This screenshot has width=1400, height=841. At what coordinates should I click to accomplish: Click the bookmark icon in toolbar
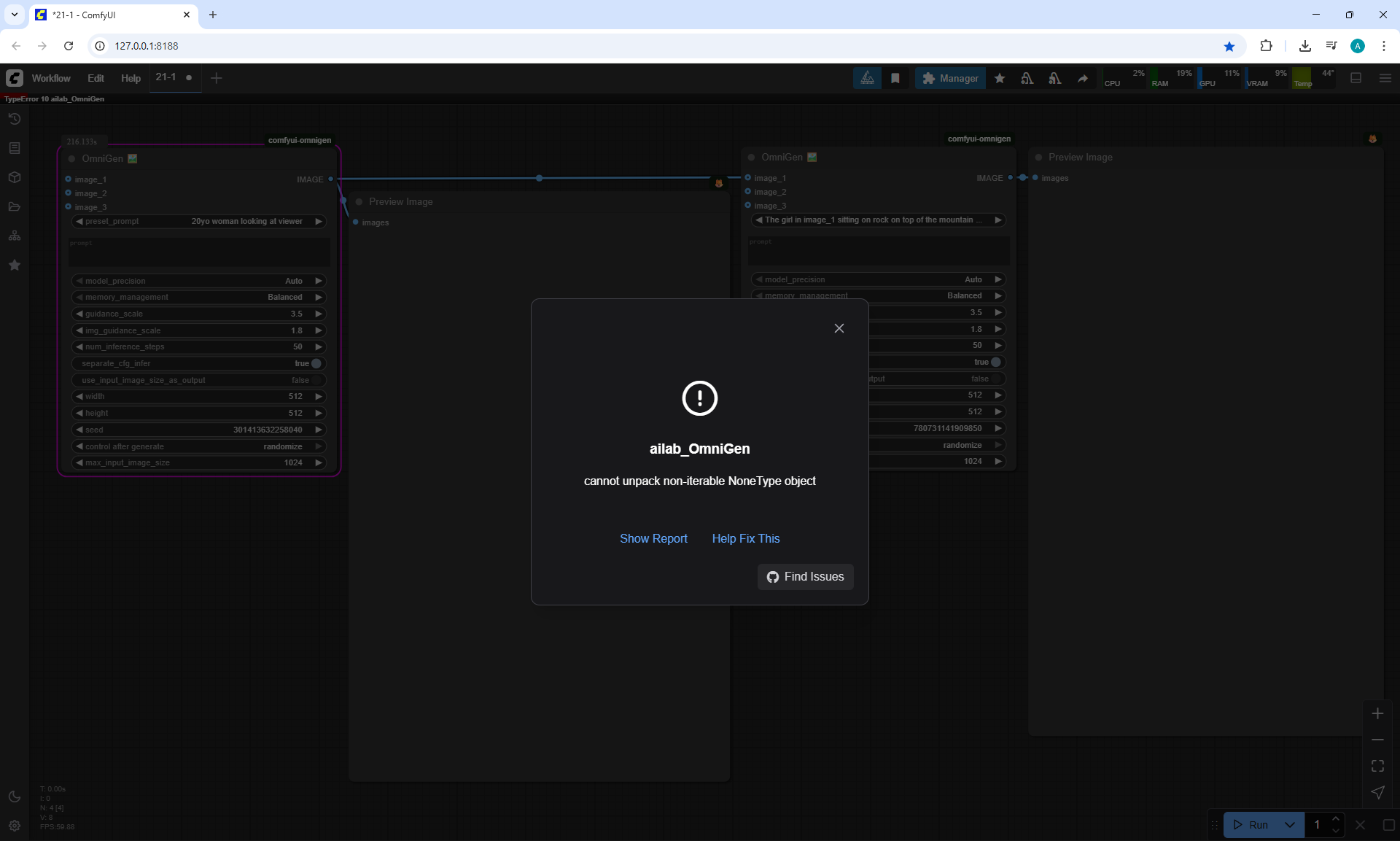[895, 78]
